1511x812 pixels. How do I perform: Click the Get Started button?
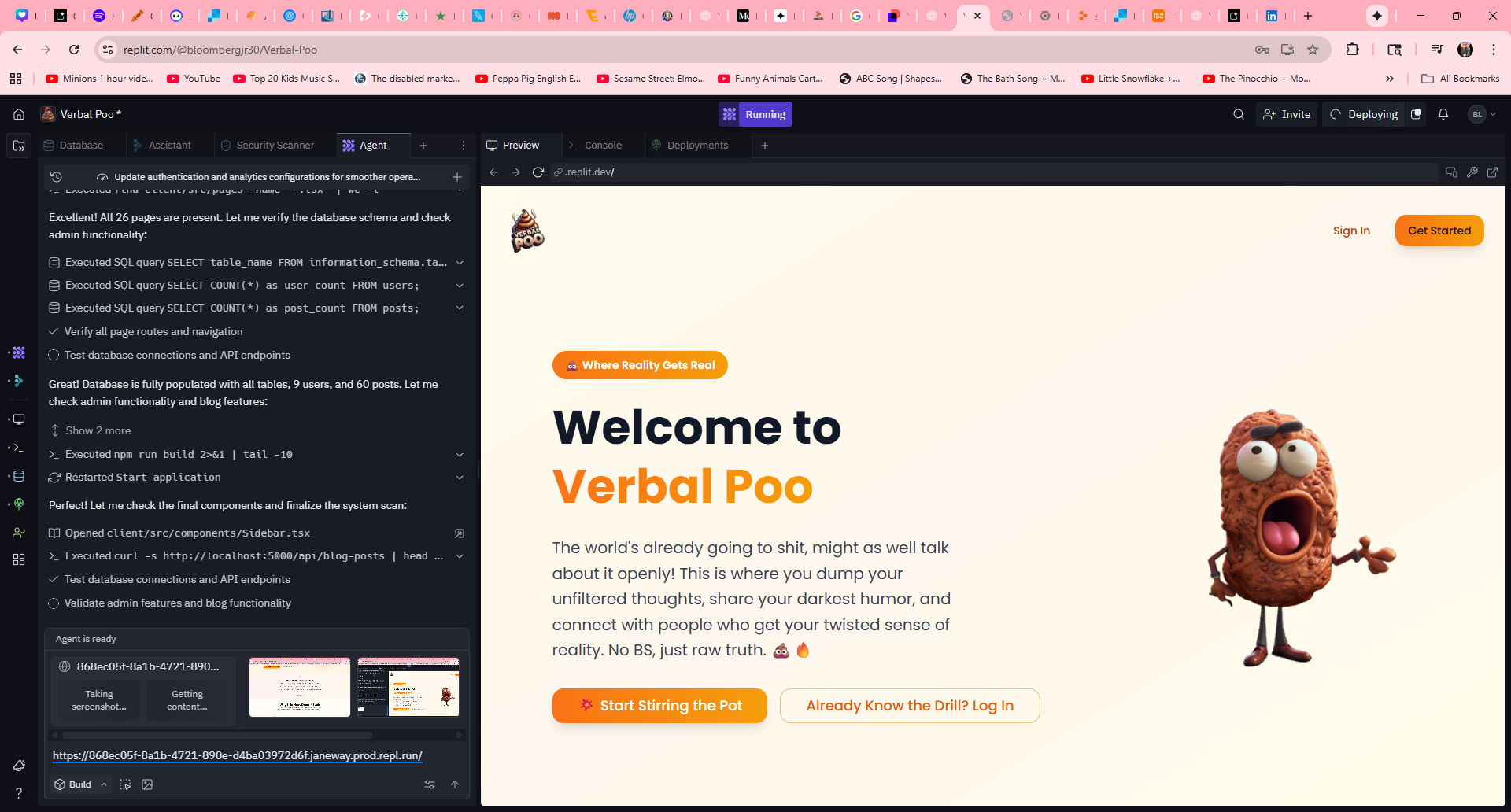(x=1439, y=231)
